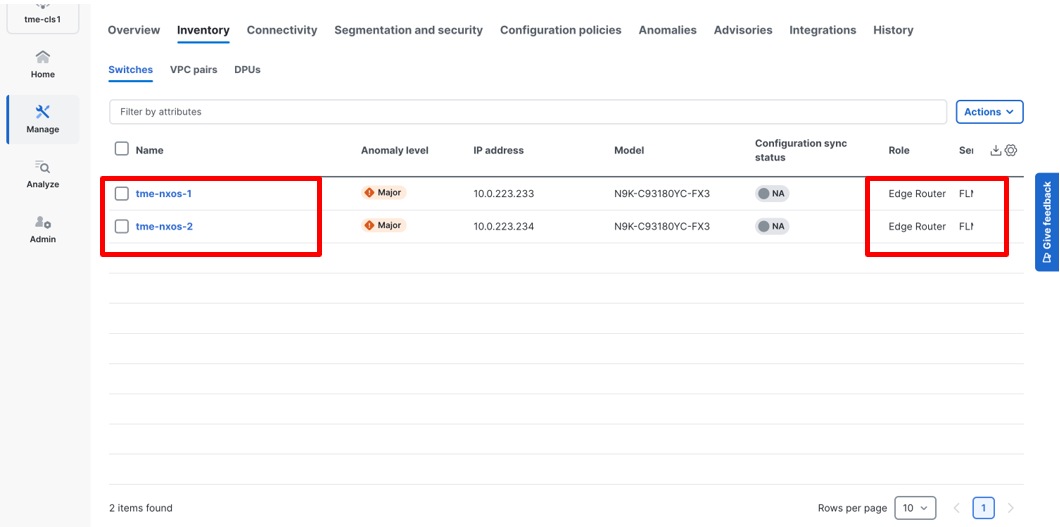Screen dimensions: 1060x527
Task: Click model cell of tme-nxos-2 row
Action: pyautogui.click(x=662, y=226)
